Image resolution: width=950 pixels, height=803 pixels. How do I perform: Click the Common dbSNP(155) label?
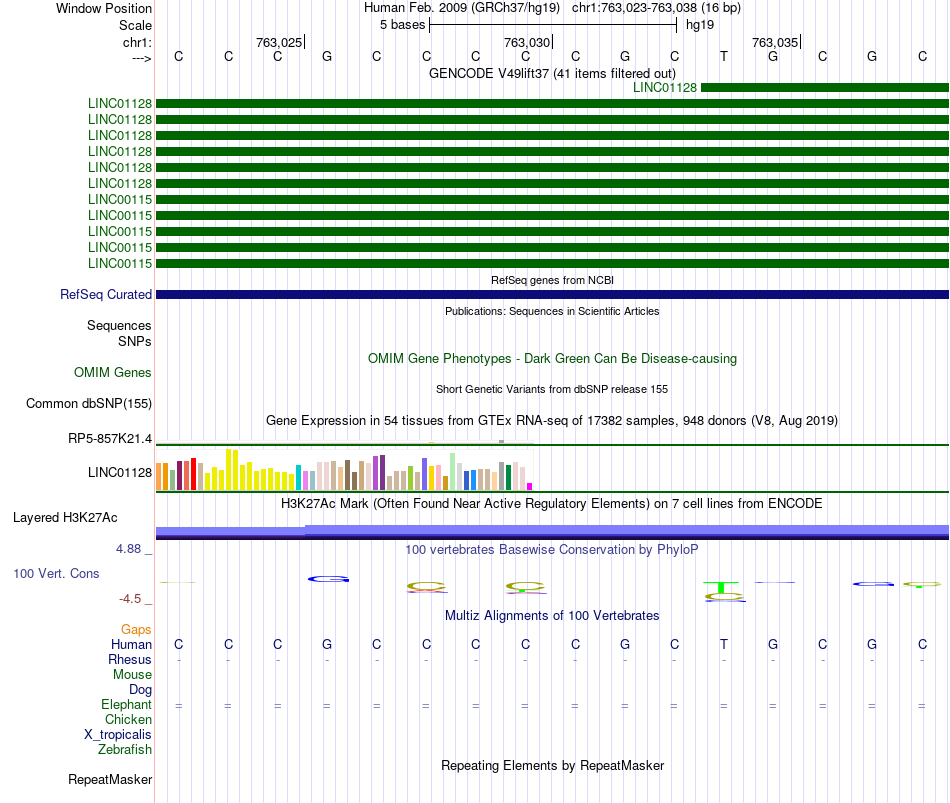click(x=88, y=404)
